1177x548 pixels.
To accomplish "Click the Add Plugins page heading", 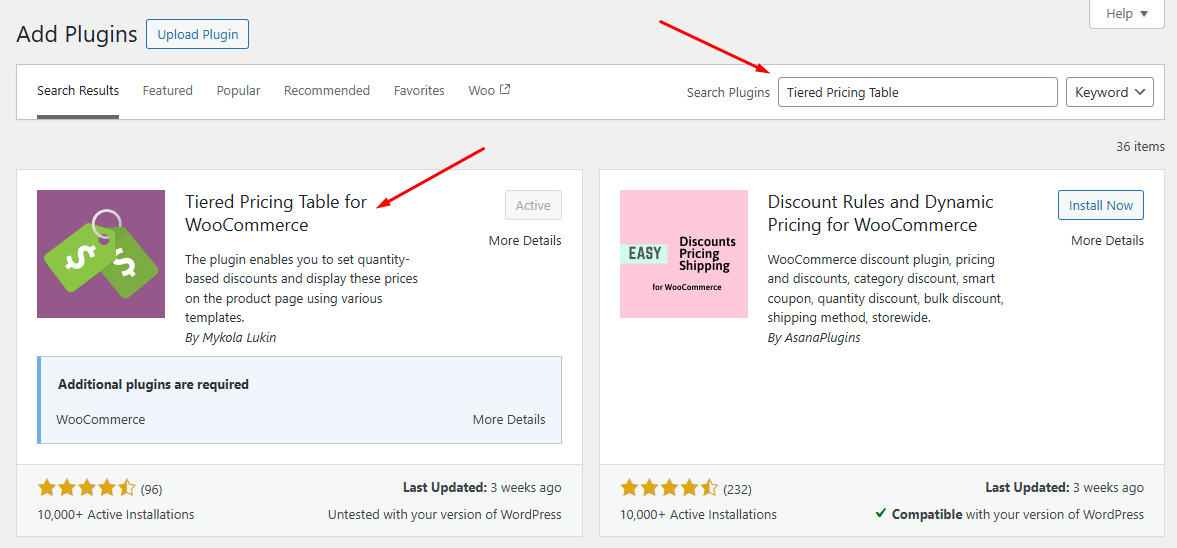I will coord(77,35).
